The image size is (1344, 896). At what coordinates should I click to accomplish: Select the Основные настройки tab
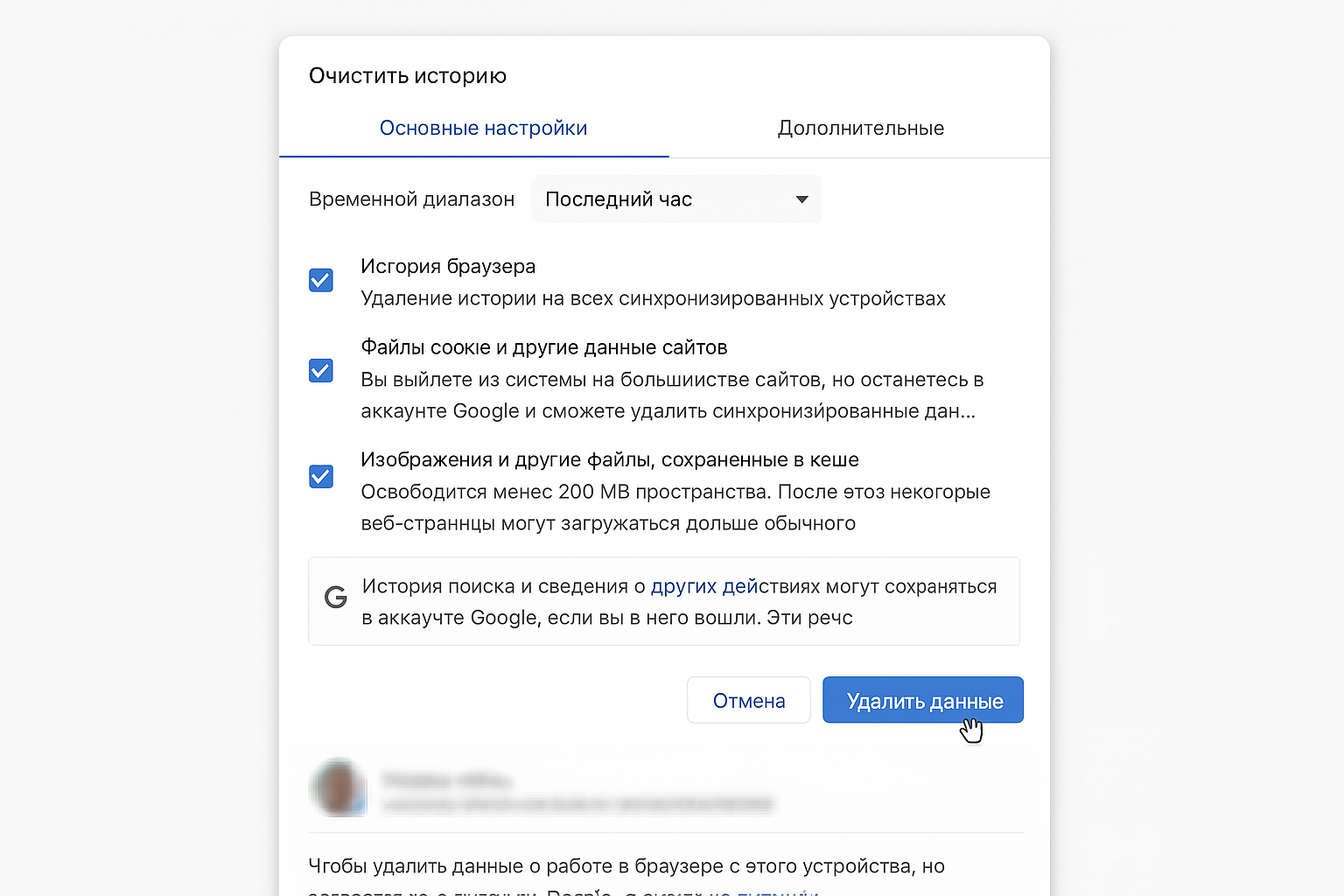click(483, 128)
